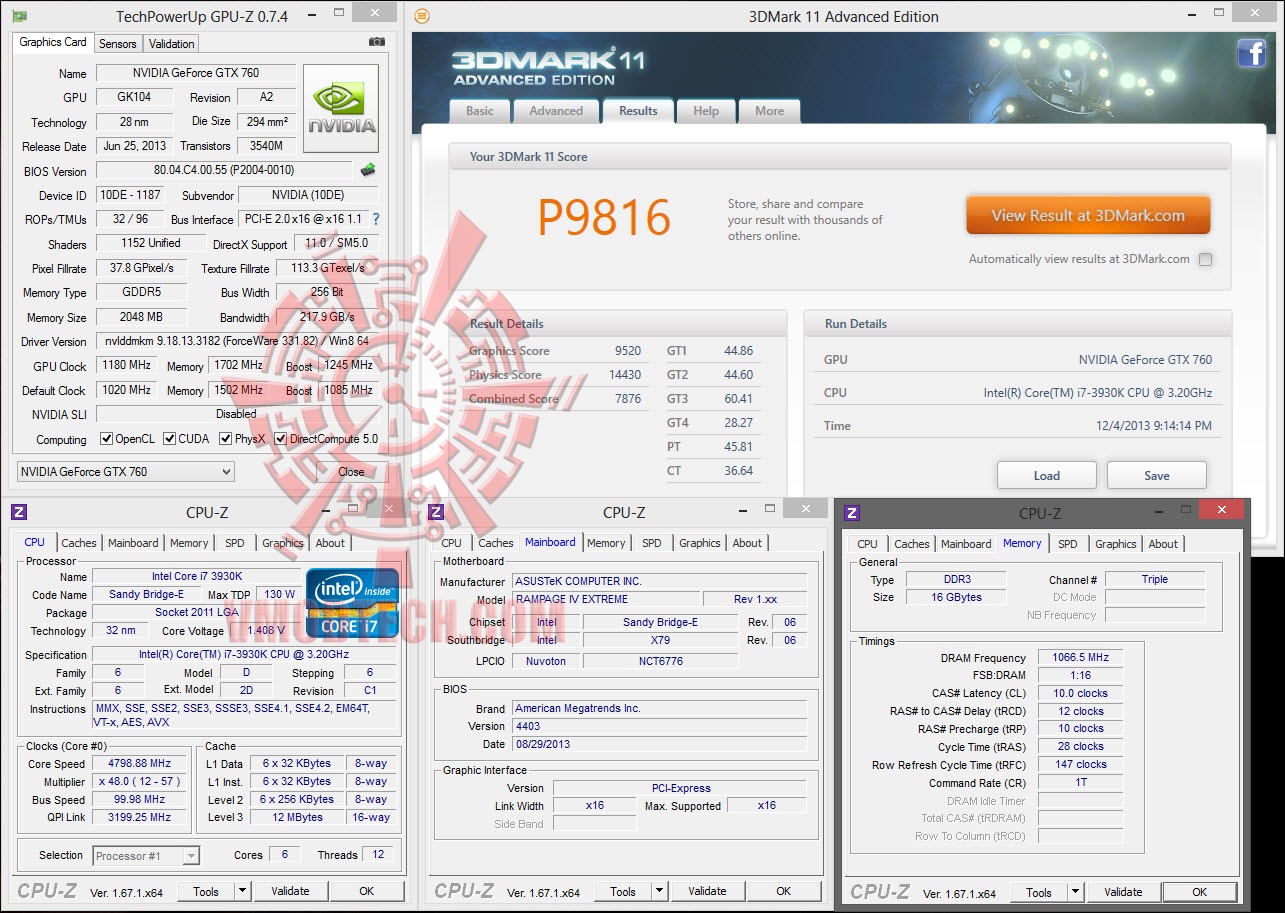Screen dimensions: 1285x913
Task: Click the GPU-Z camera screenshot icon
Action: coord(377,42)
